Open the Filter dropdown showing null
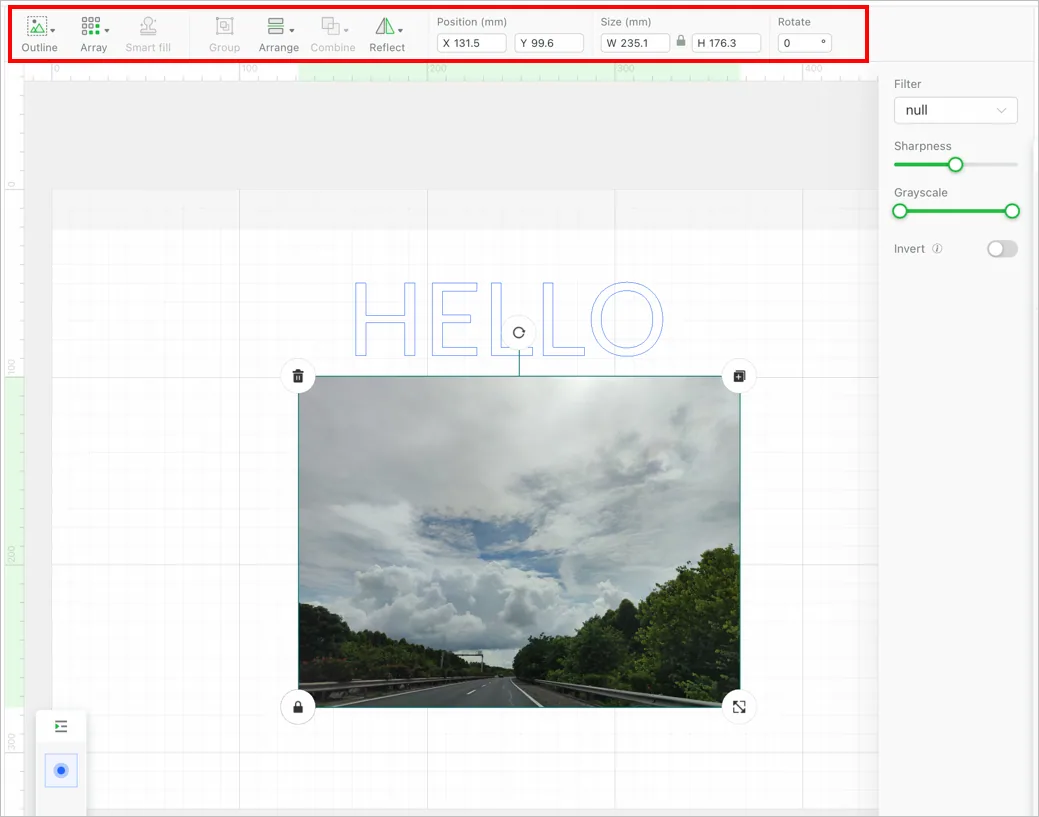Image resolution: width=1039 pixels, height=817 pixels. [x=956, y=110]
